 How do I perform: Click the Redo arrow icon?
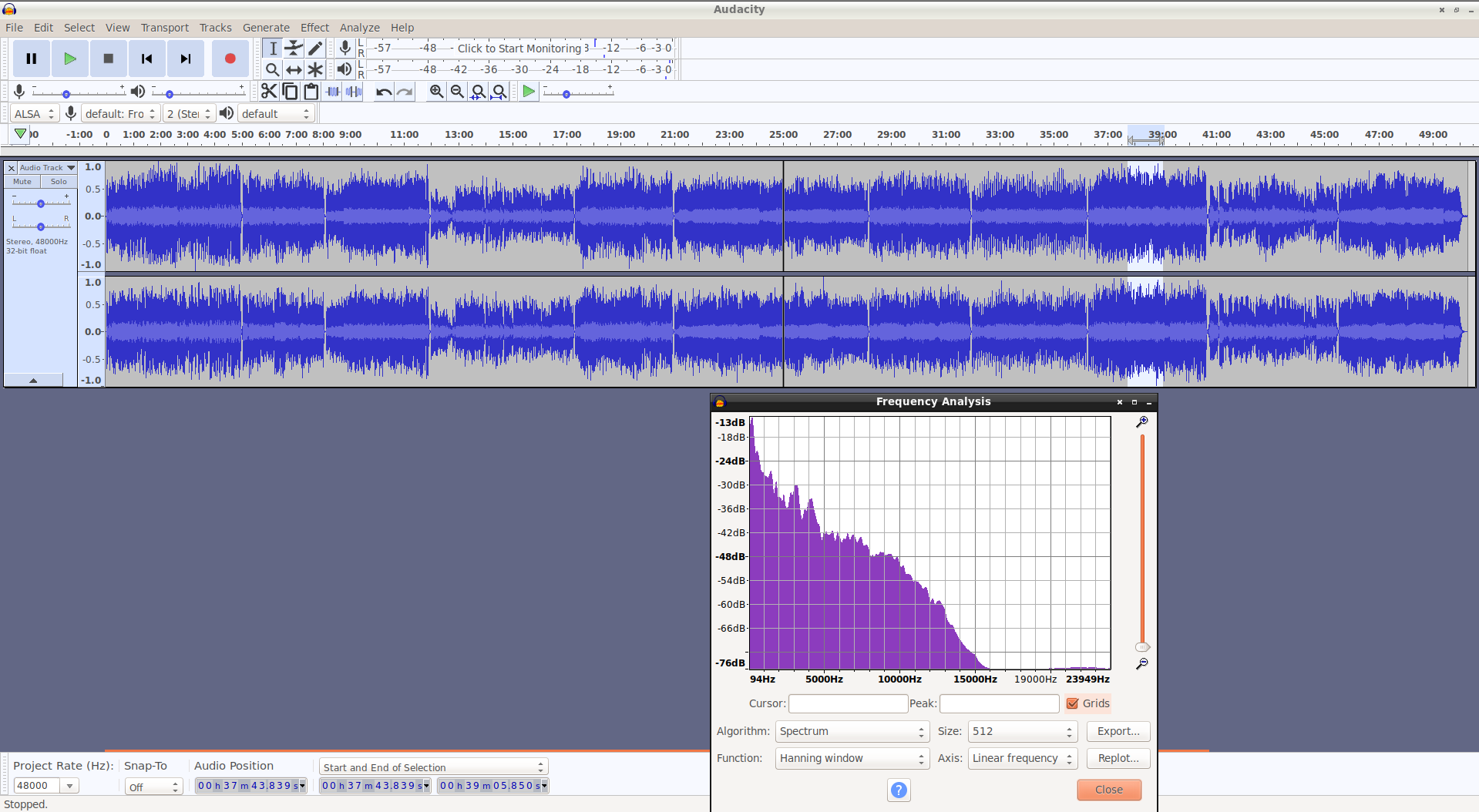point(405,92)
